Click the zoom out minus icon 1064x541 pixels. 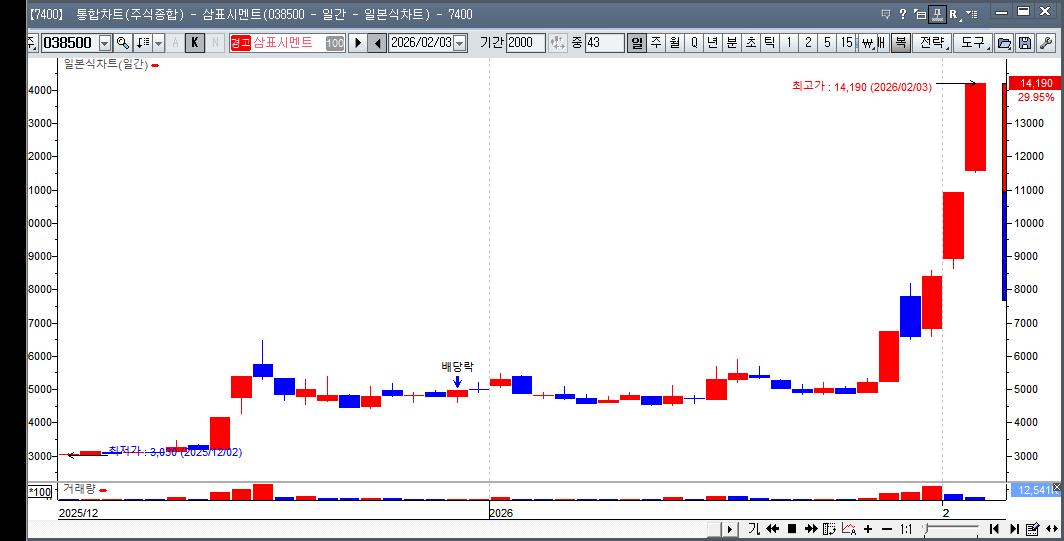point(886,529)
